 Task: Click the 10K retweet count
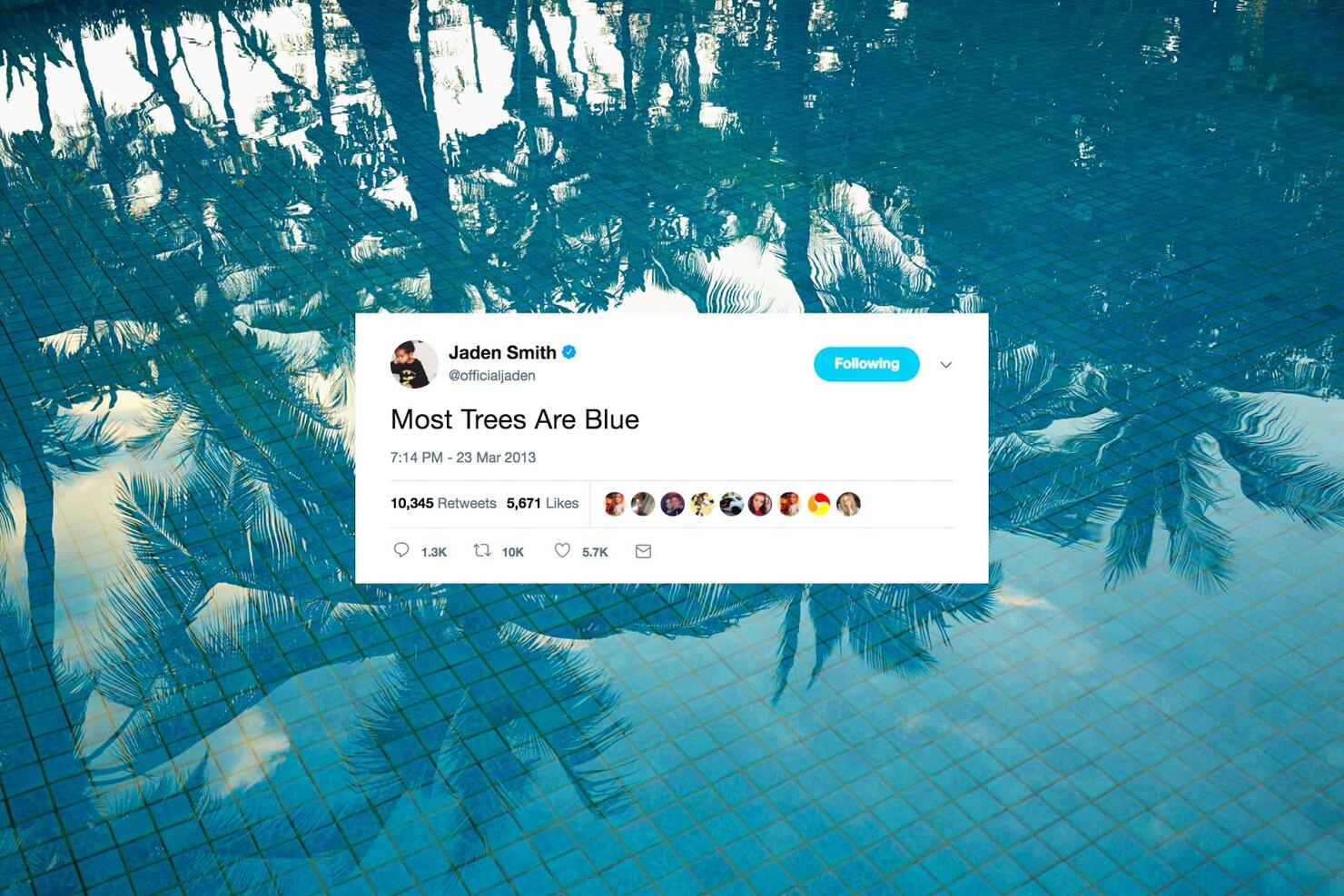point(512,552)
